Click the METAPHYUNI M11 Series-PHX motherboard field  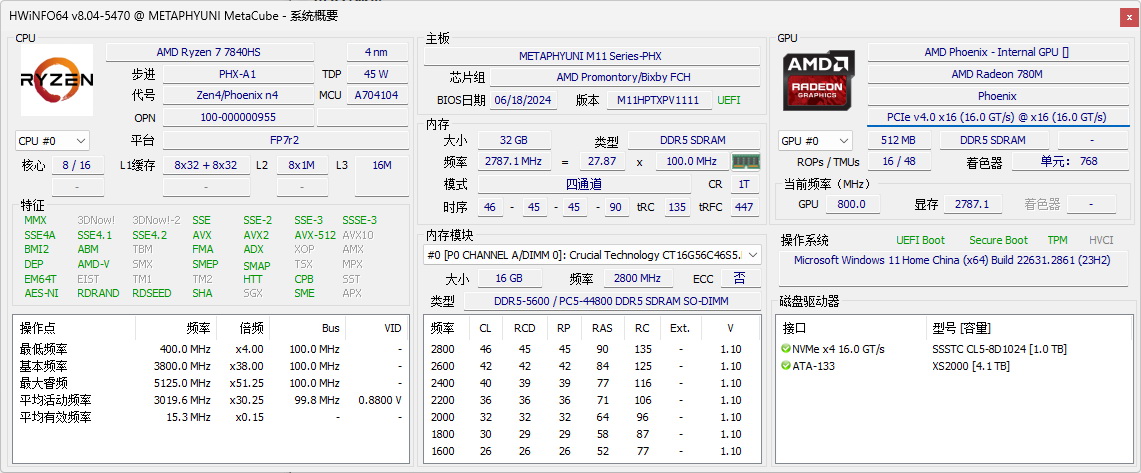coord(590,56)
